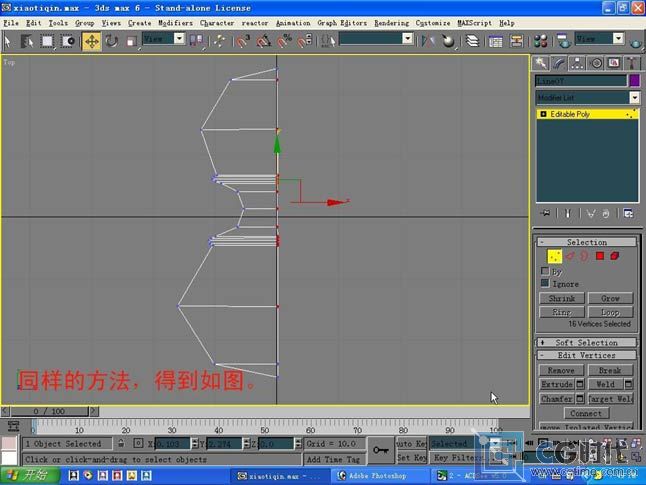Toggle Angle Snap
This screenshot has height=485, width=646.
[x=264, y=41]
